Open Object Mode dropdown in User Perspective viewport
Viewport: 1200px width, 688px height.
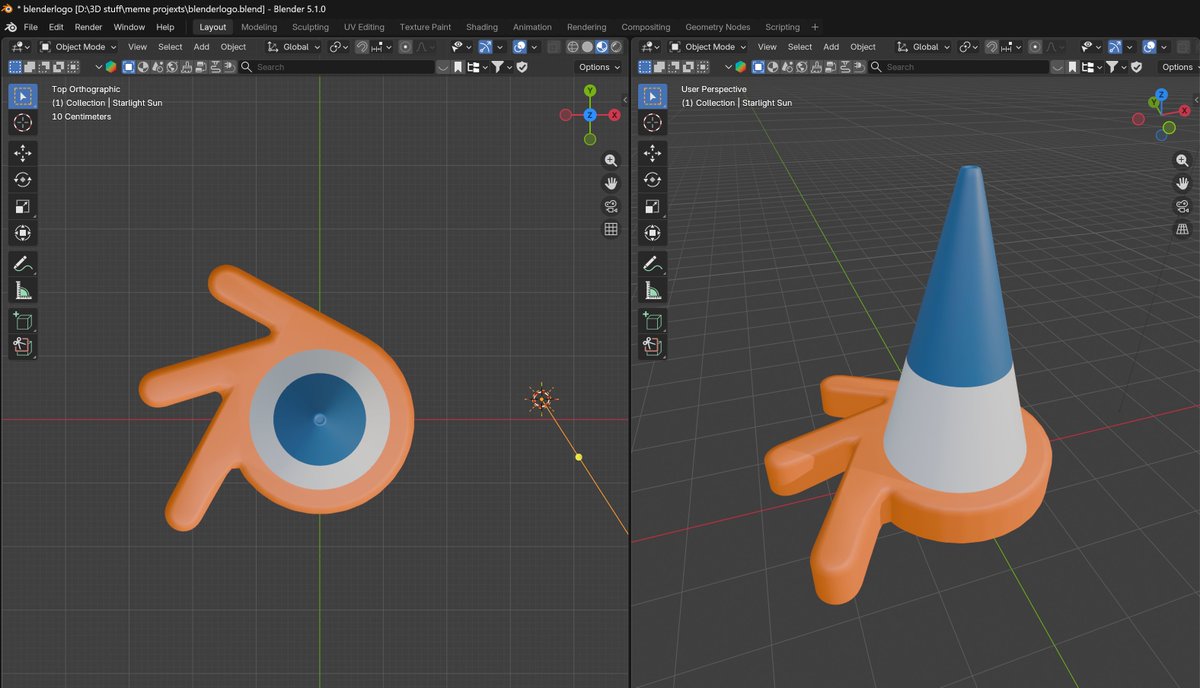click(708, 47)
